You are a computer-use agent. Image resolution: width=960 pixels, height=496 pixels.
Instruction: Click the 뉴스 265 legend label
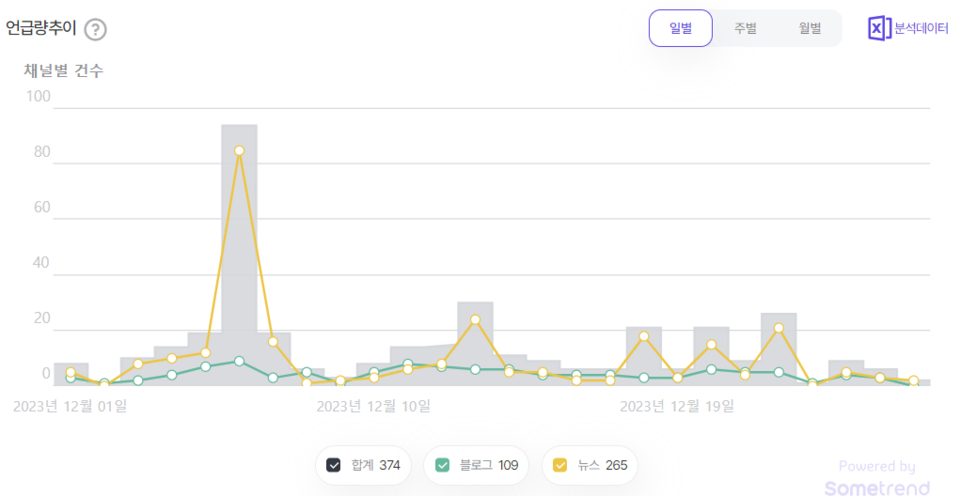602,465
